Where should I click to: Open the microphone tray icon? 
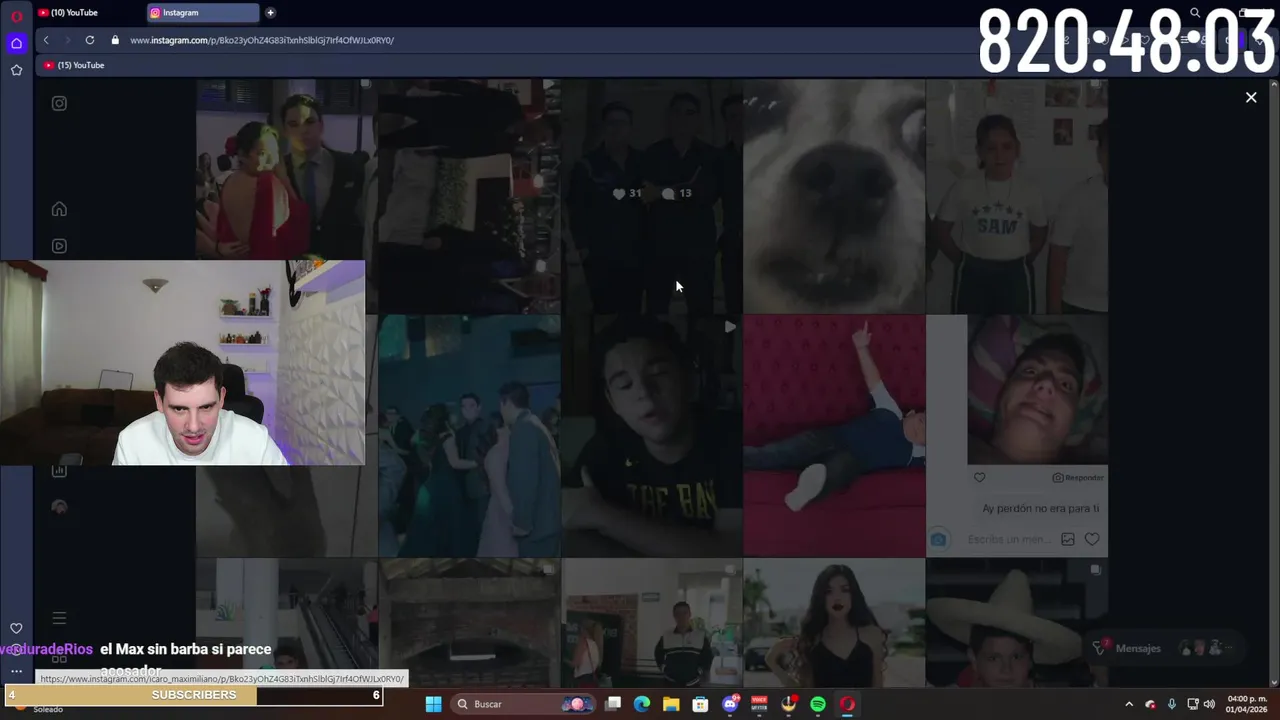tap(1172, 704)
